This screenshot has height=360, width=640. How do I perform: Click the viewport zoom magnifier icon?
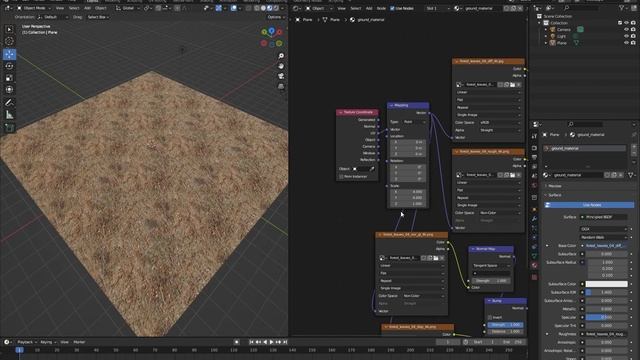coord(281,56)
